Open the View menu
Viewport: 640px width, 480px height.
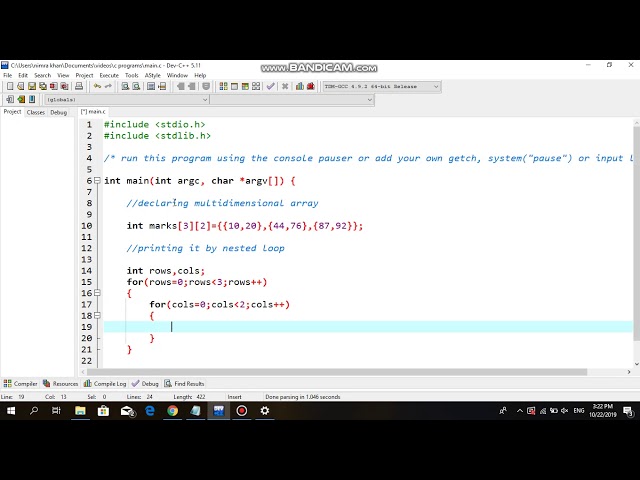point(63,75)
